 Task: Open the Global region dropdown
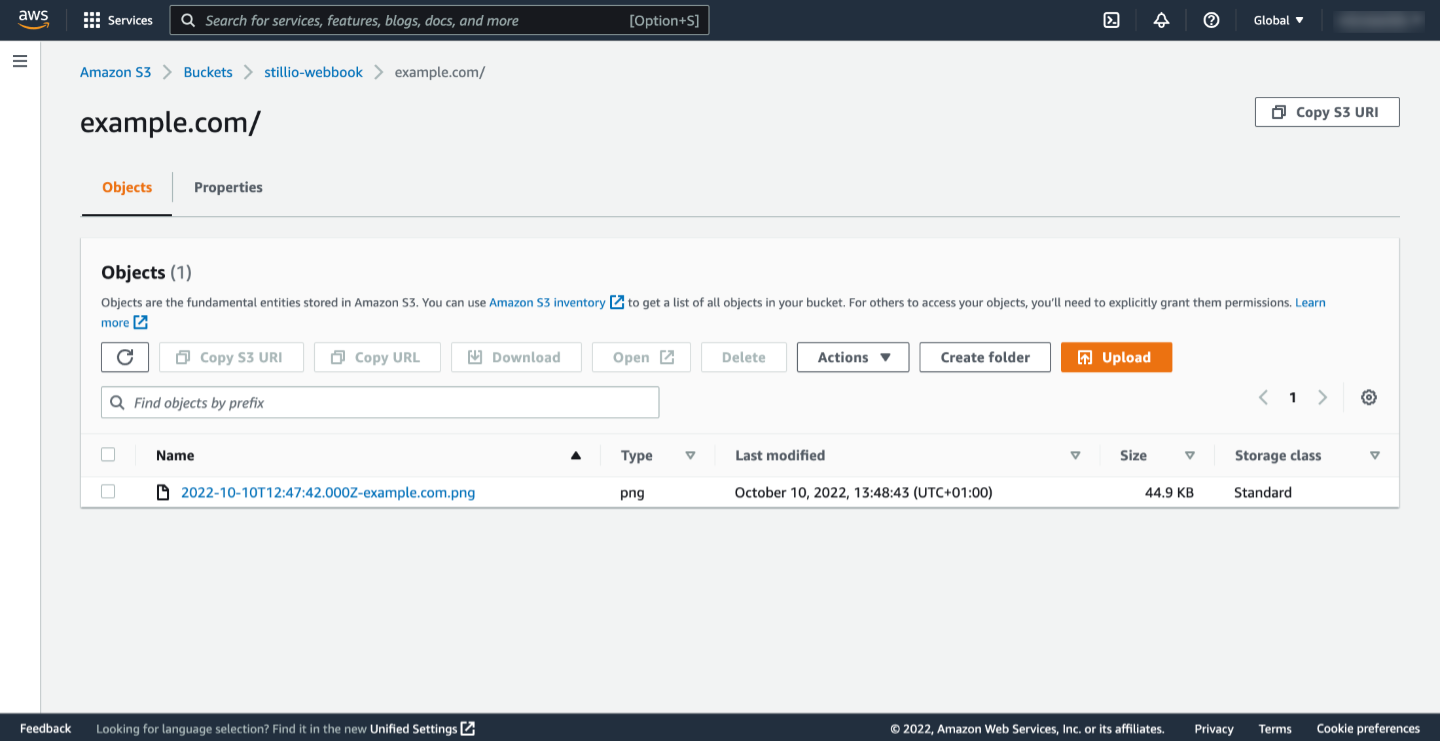point(1279,20)
